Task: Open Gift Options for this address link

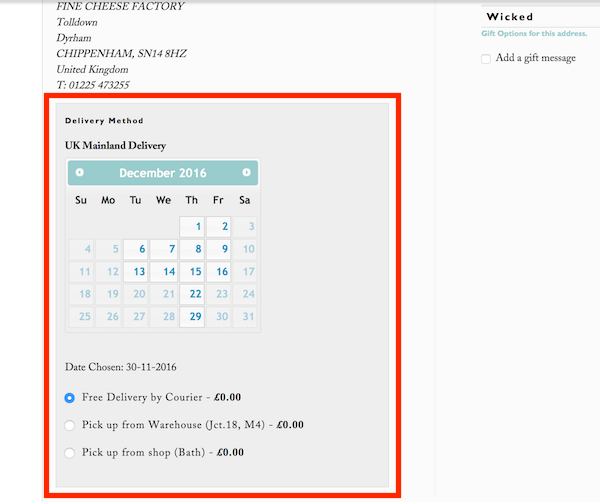Action: [x=534, y=34]
